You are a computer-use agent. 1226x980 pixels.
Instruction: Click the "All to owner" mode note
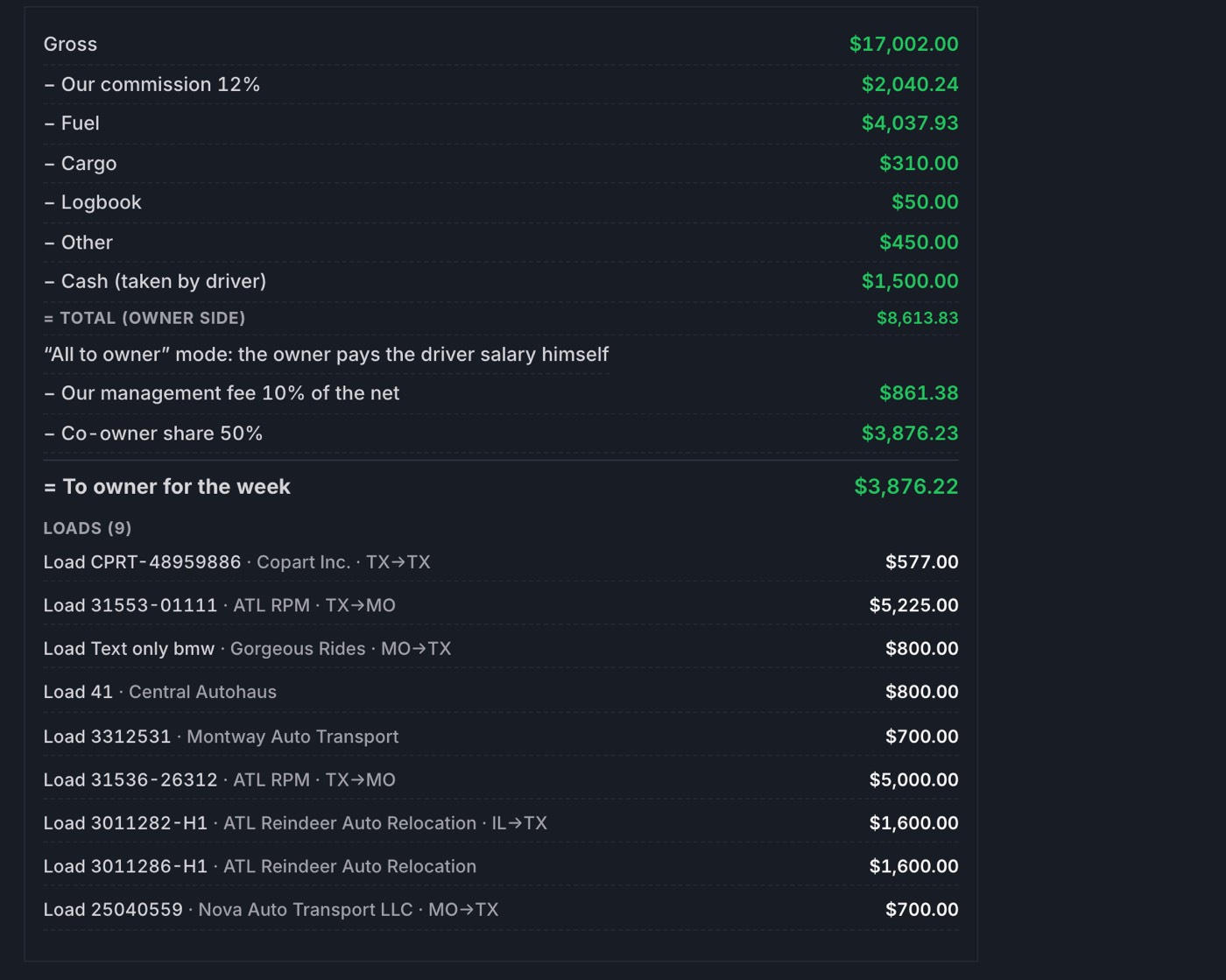click(326, 355)
